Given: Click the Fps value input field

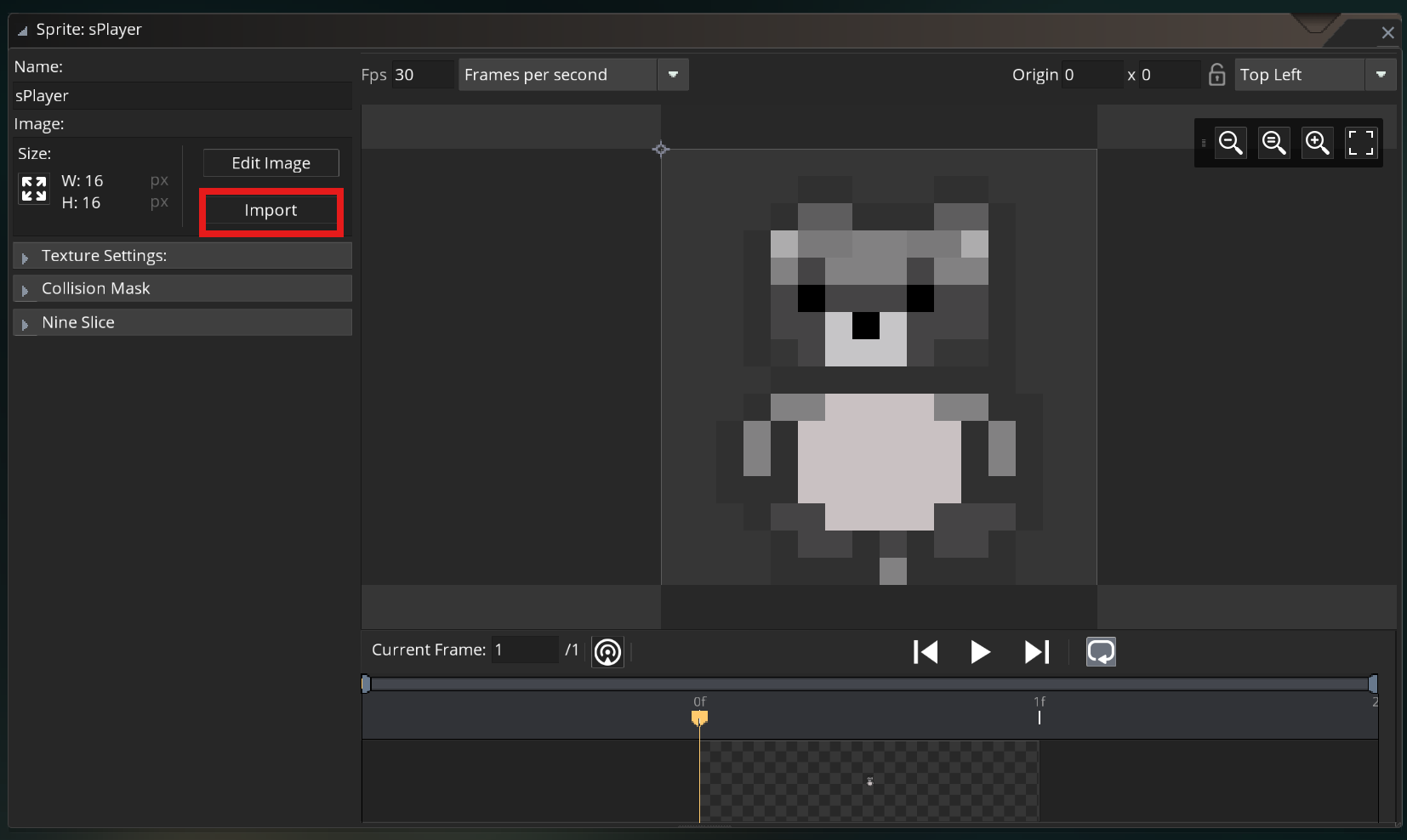Looking at the screenshot, I should tap(422, 75).
